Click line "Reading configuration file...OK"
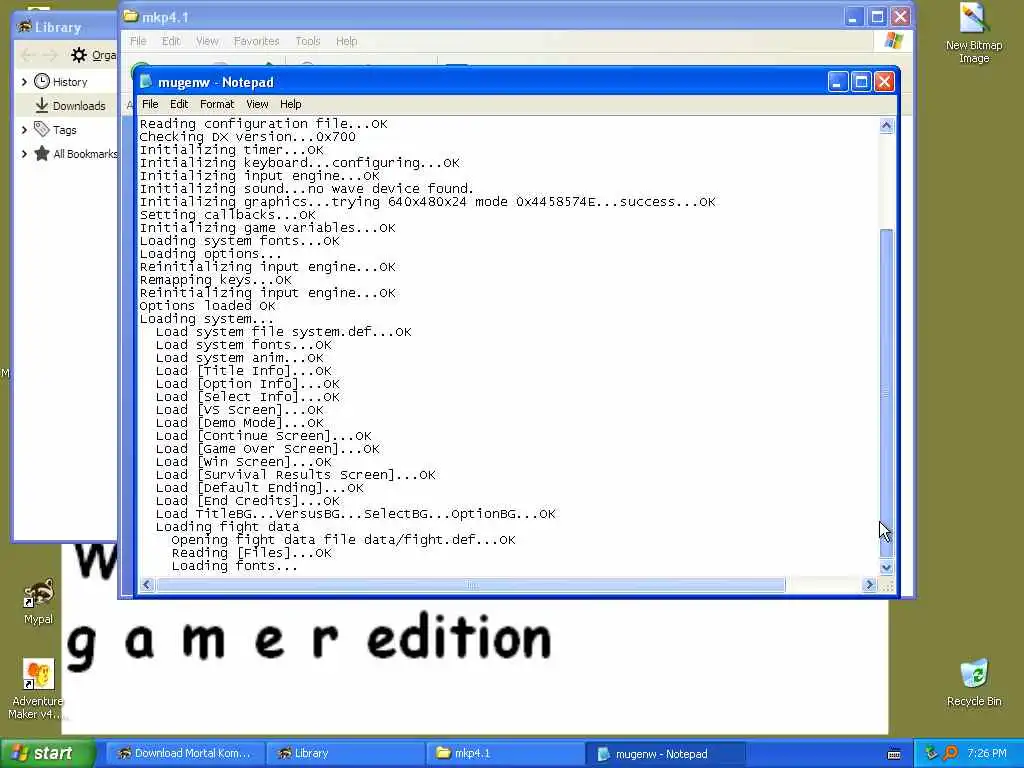The image size is (1024, 768). [263, 123]
